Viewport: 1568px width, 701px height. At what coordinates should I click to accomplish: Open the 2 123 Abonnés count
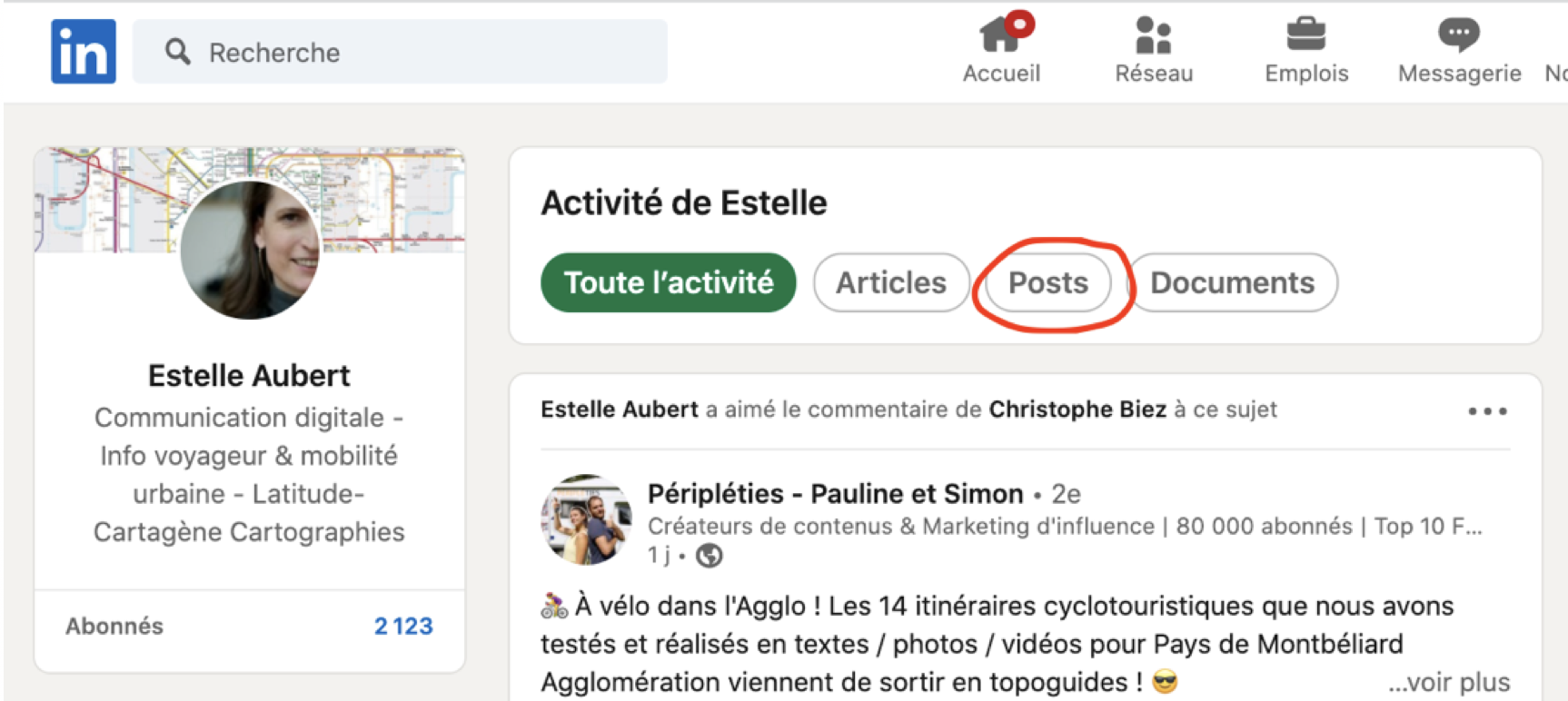(403, 626)
